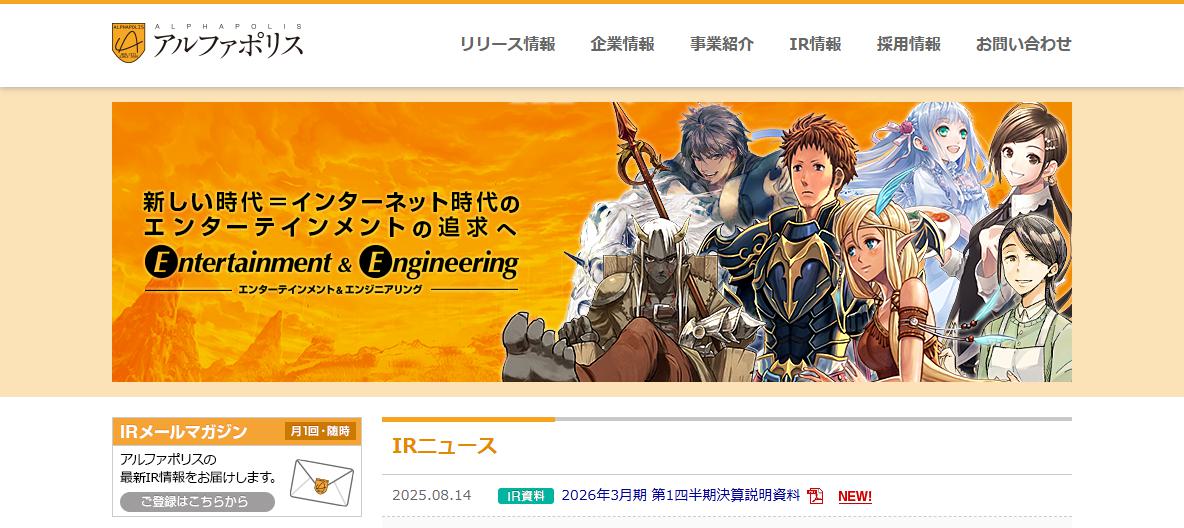This screenshot has width=1184, height=528.
Task: Click the black circle E of Engineering
Action: tap(375, 263)
